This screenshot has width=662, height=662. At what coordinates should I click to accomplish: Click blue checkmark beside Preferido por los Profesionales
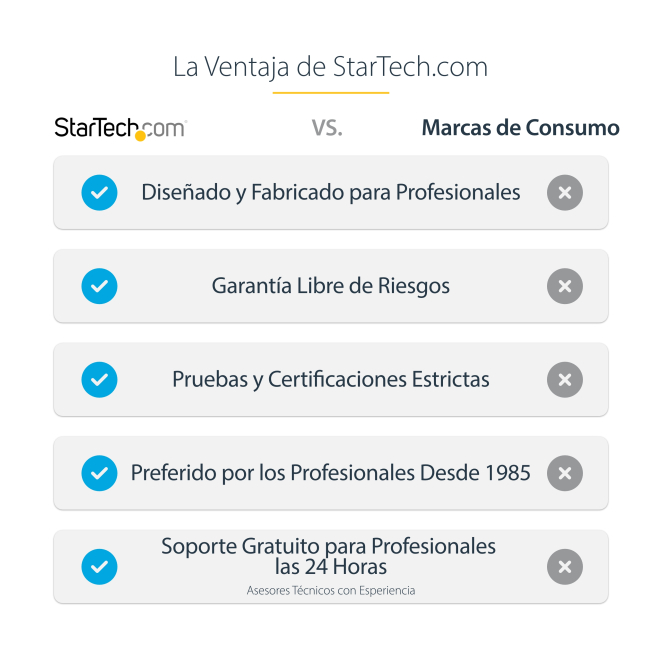coord(99,473)
